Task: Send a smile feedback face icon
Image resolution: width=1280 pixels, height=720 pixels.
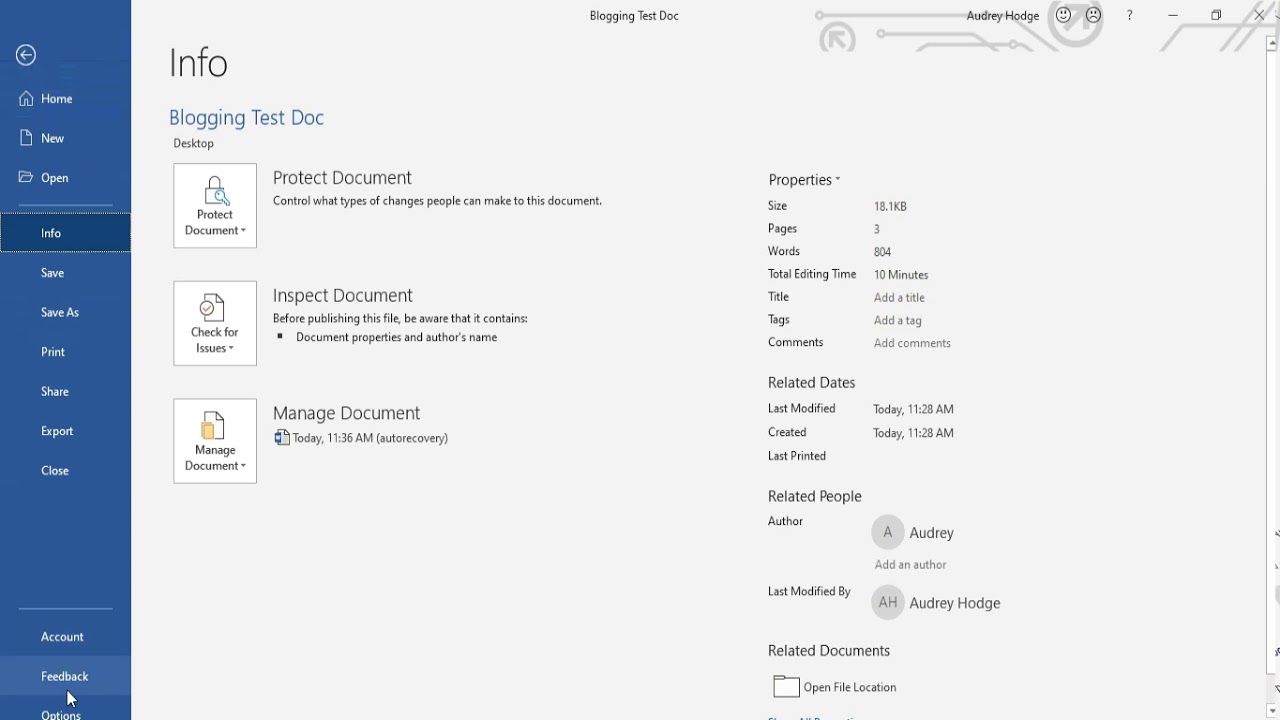Action: pos(1064,15)
